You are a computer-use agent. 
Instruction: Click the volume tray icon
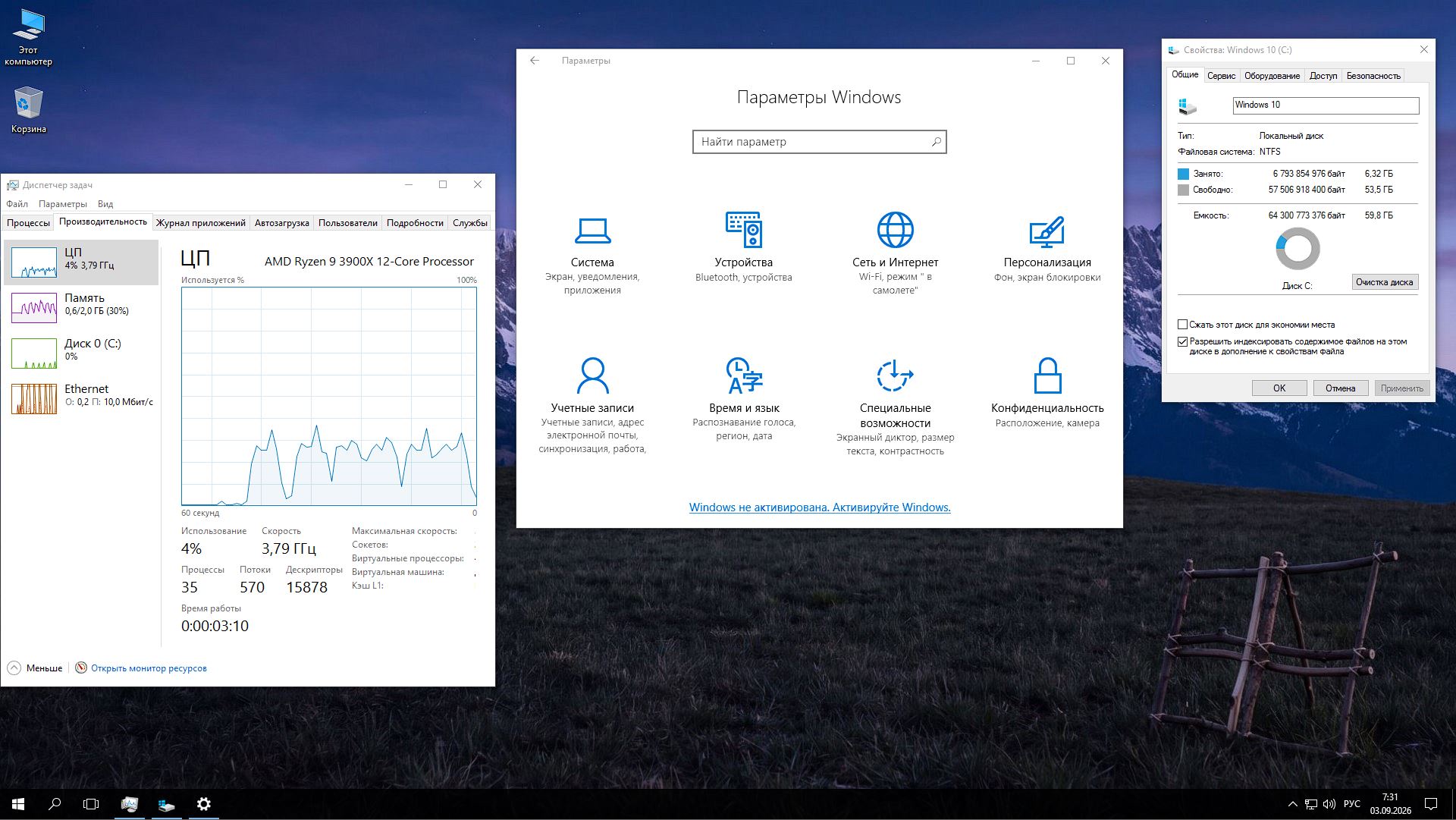coord(1329,804)
